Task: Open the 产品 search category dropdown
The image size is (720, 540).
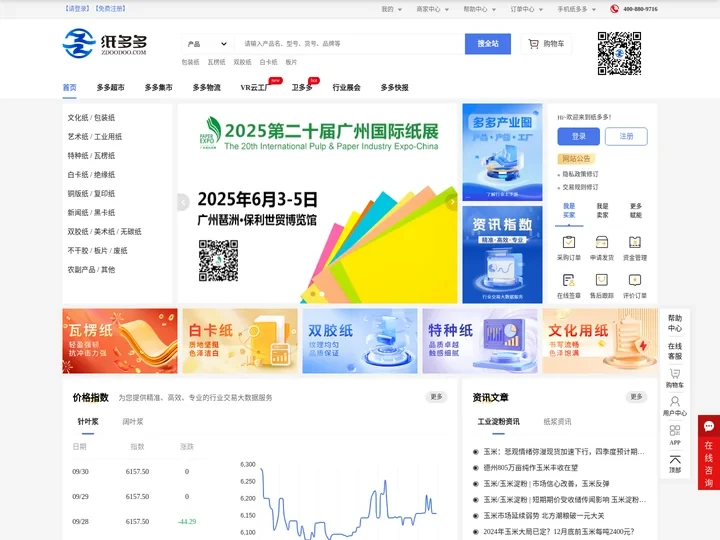Action: (207, 44)
